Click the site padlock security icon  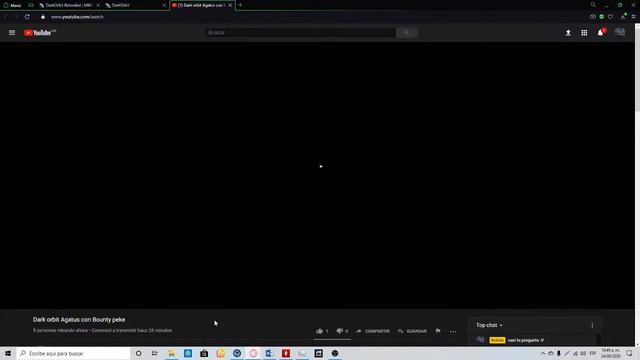pyautogui.click(x=43, y=17)
